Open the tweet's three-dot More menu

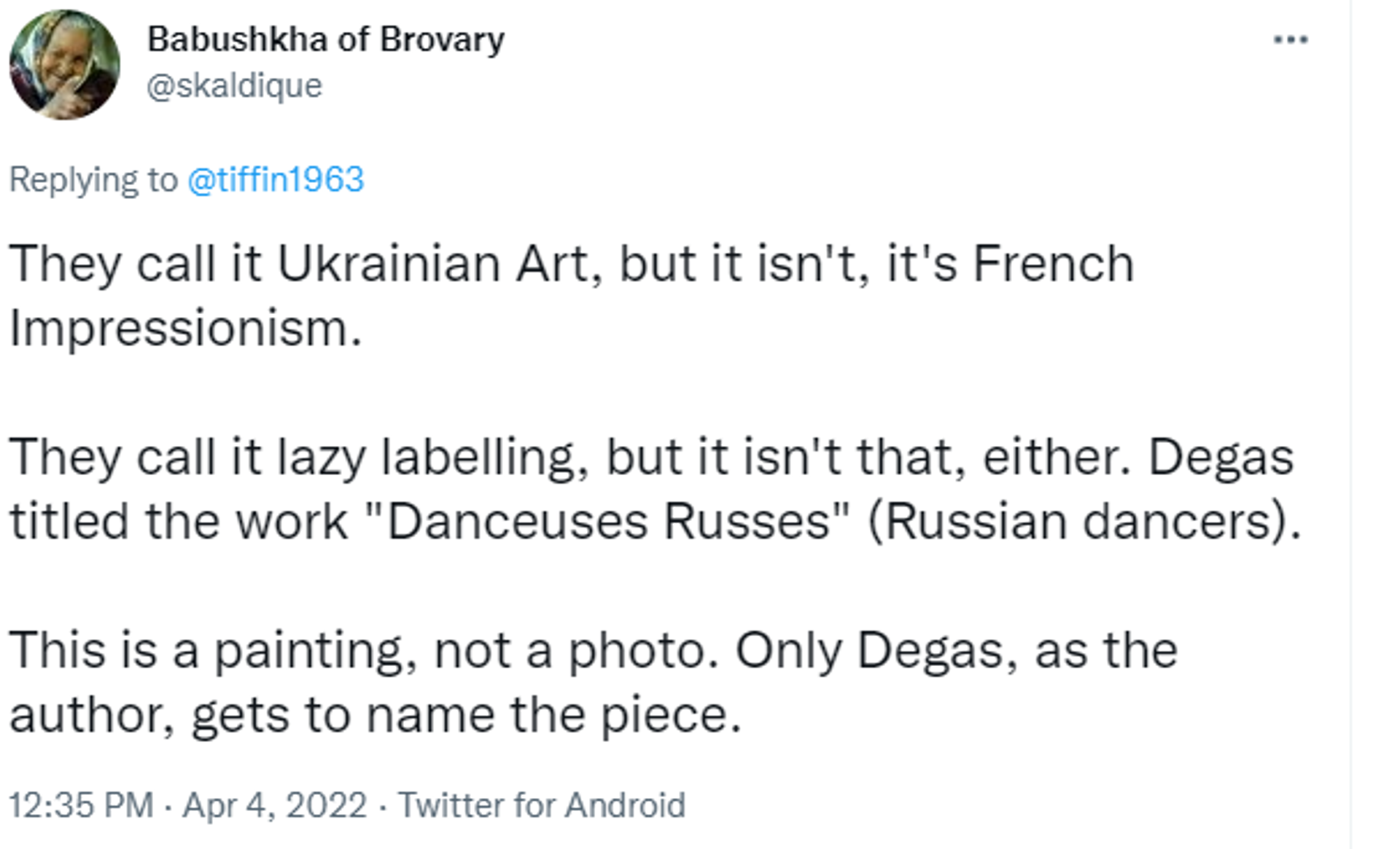click(x=1290, y=39)
